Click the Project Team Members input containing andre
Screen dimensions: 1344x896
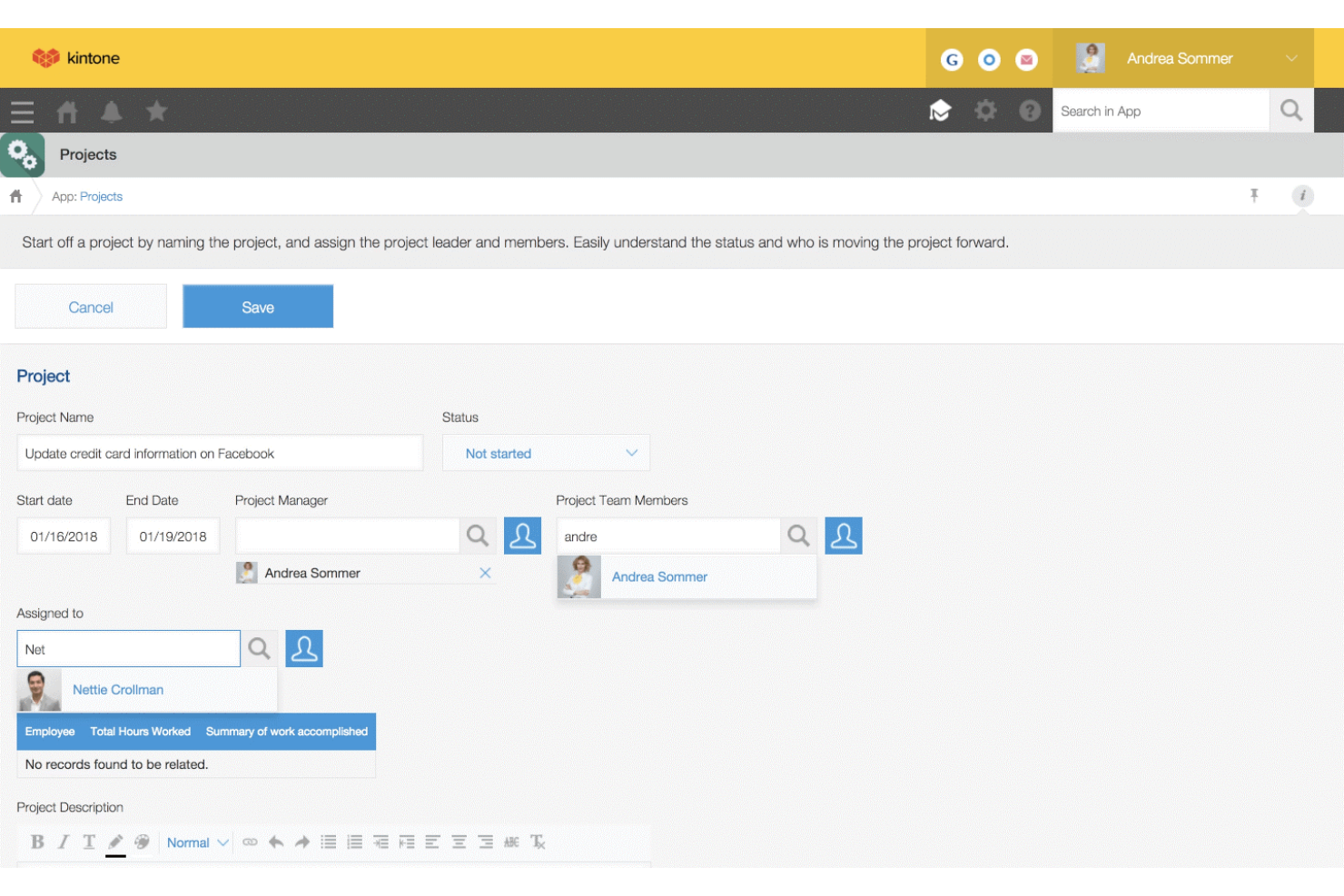pyautogui.click(x=668, y=536)
